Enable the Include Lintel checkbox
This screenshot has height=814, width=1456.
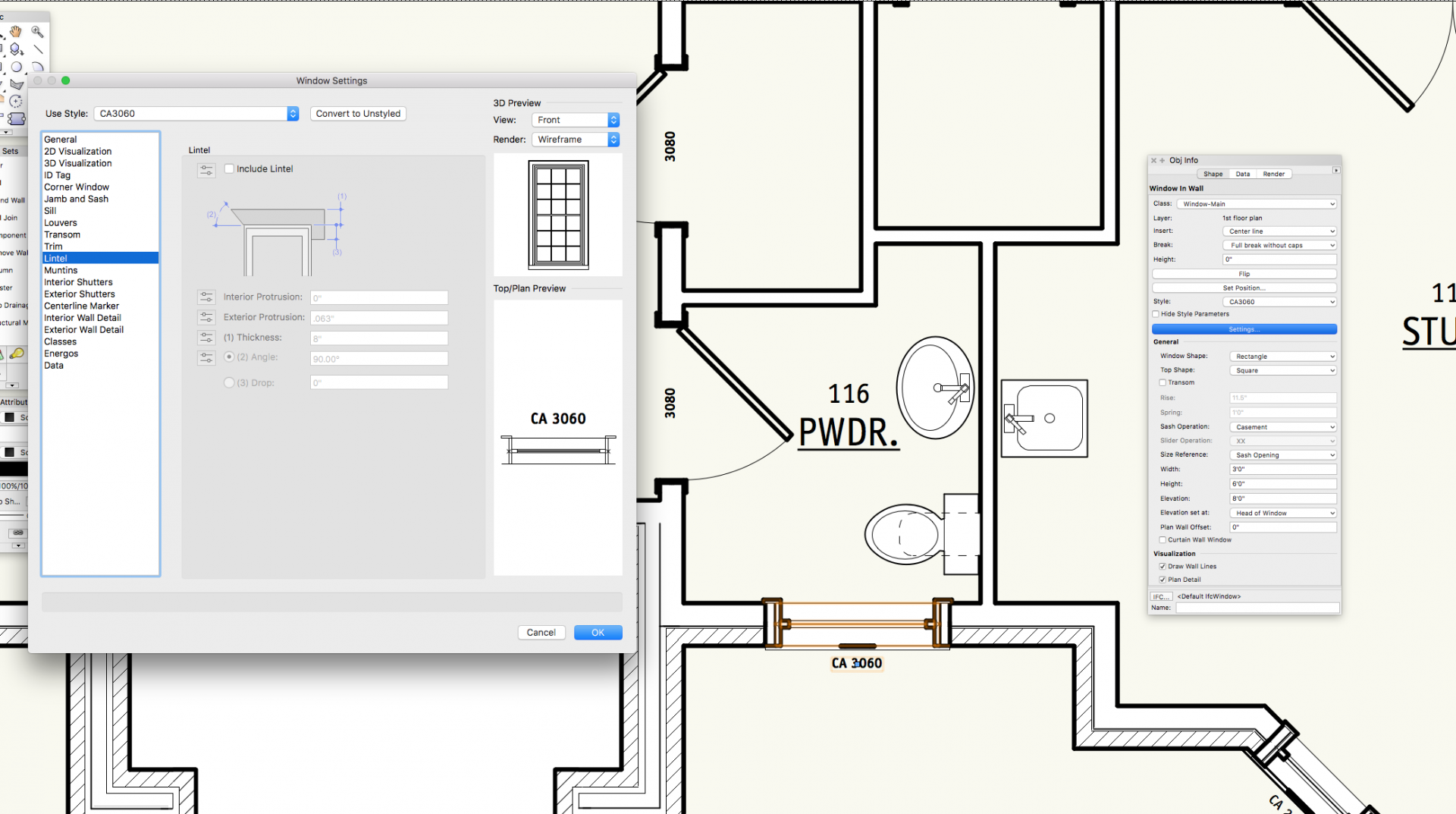pyautogui.click(x=229, y=169)
